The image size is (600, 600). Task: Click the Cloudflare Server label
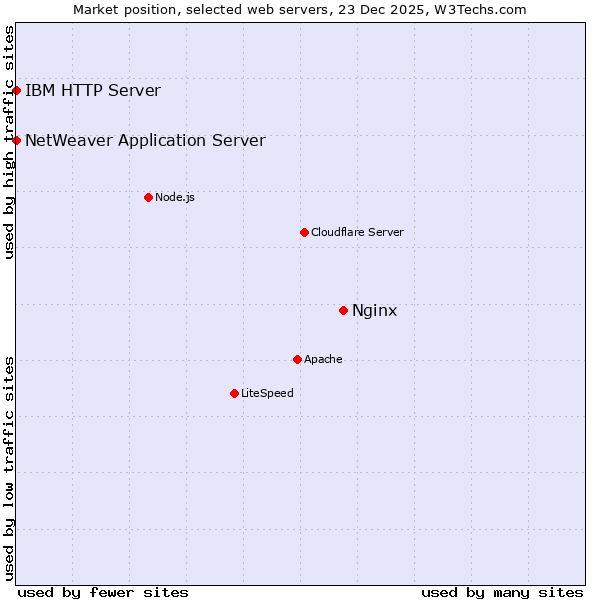(357, 233)
